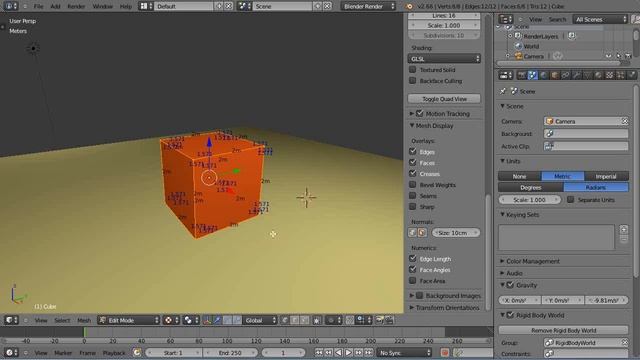Toggle the auto keyframe record button
Image resolution: width=640 pixels, height=360 pixels.
445,353
